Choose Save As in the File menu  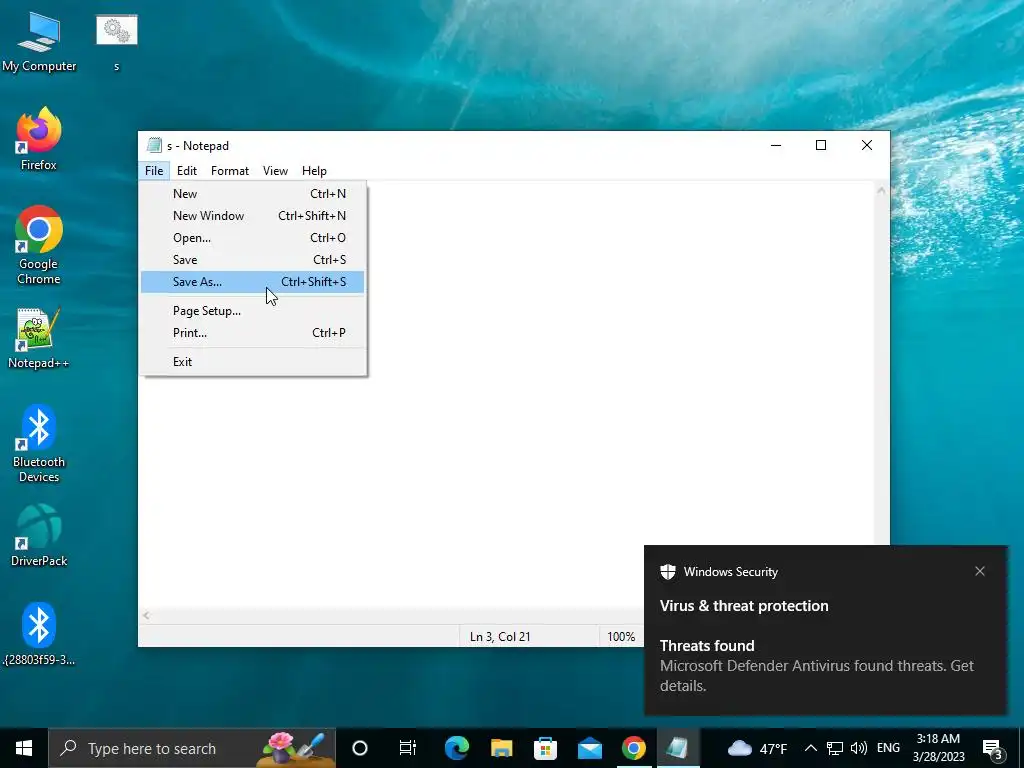click(x=252, y=282)
